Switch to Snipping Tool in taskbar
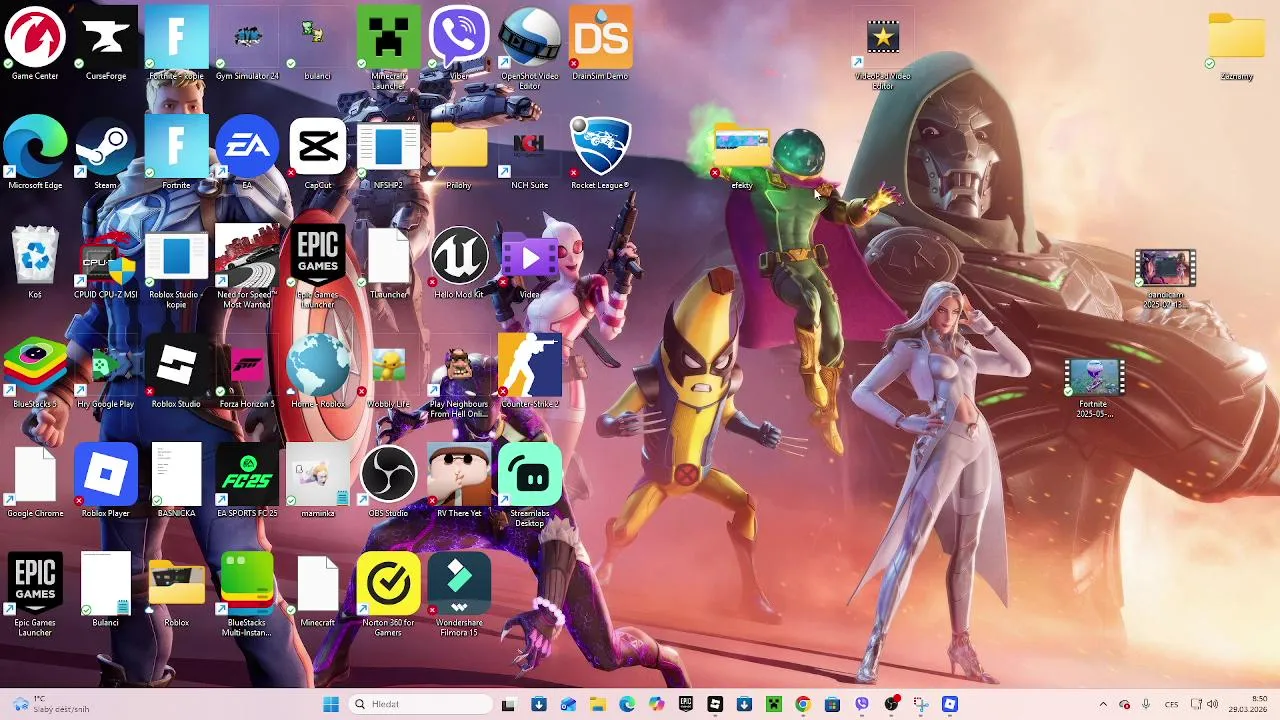Viewport: 1280px width, 720px height. (x=920, y=704)
